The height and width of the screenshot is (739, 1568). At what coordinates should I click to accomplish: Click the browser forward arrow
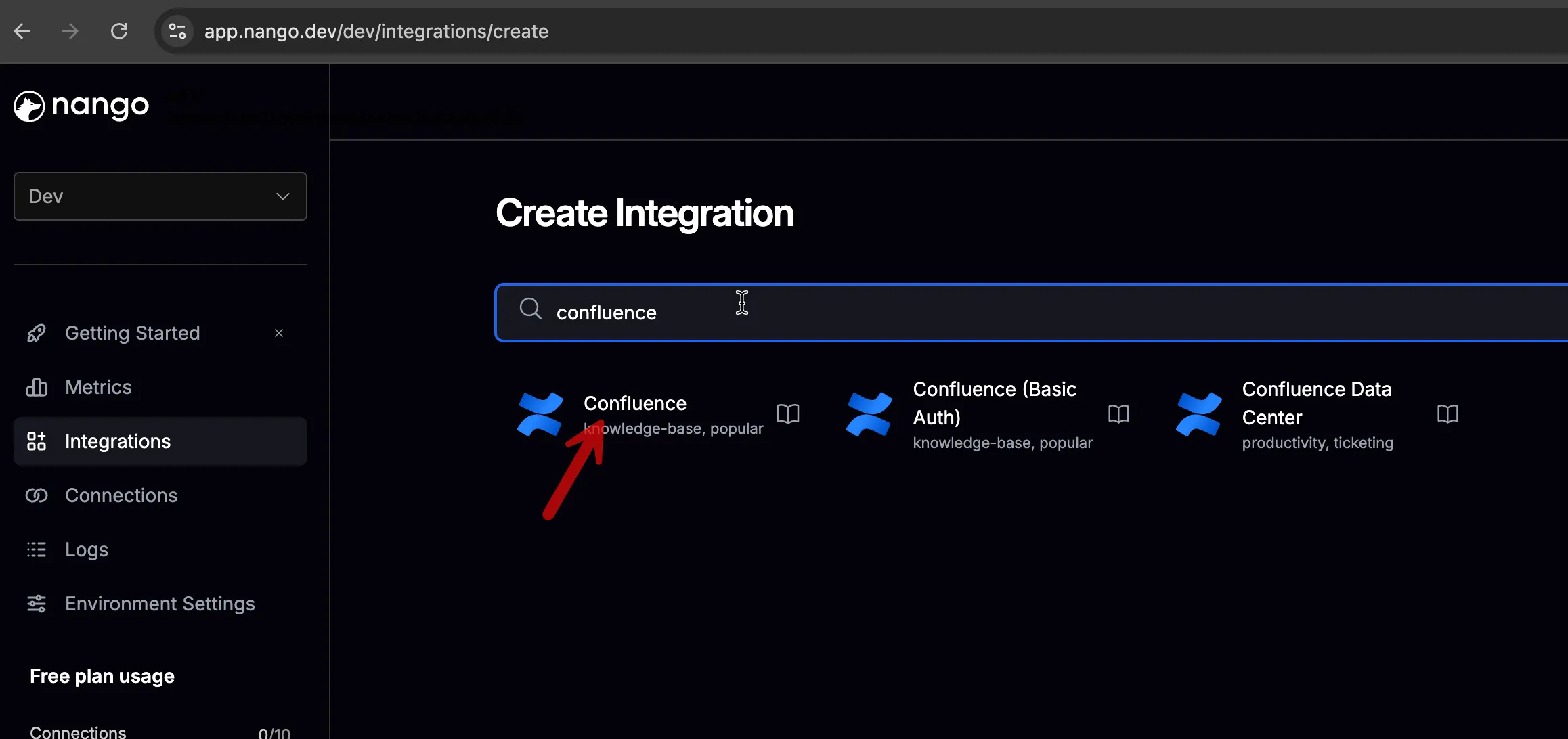pos(70,31)
